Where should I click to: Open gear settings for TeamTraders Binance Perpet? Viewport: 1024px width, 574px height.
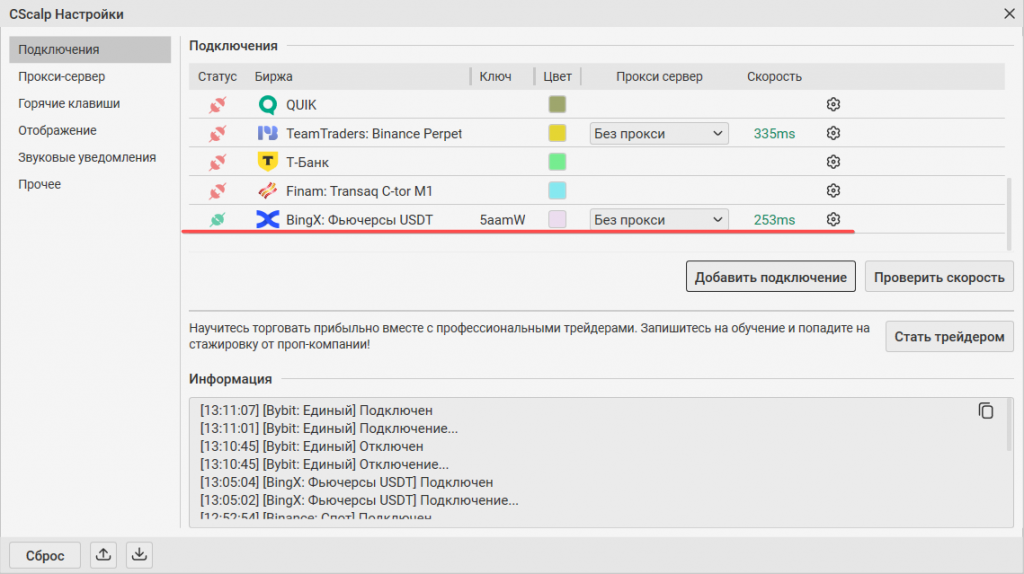point(833,133)
